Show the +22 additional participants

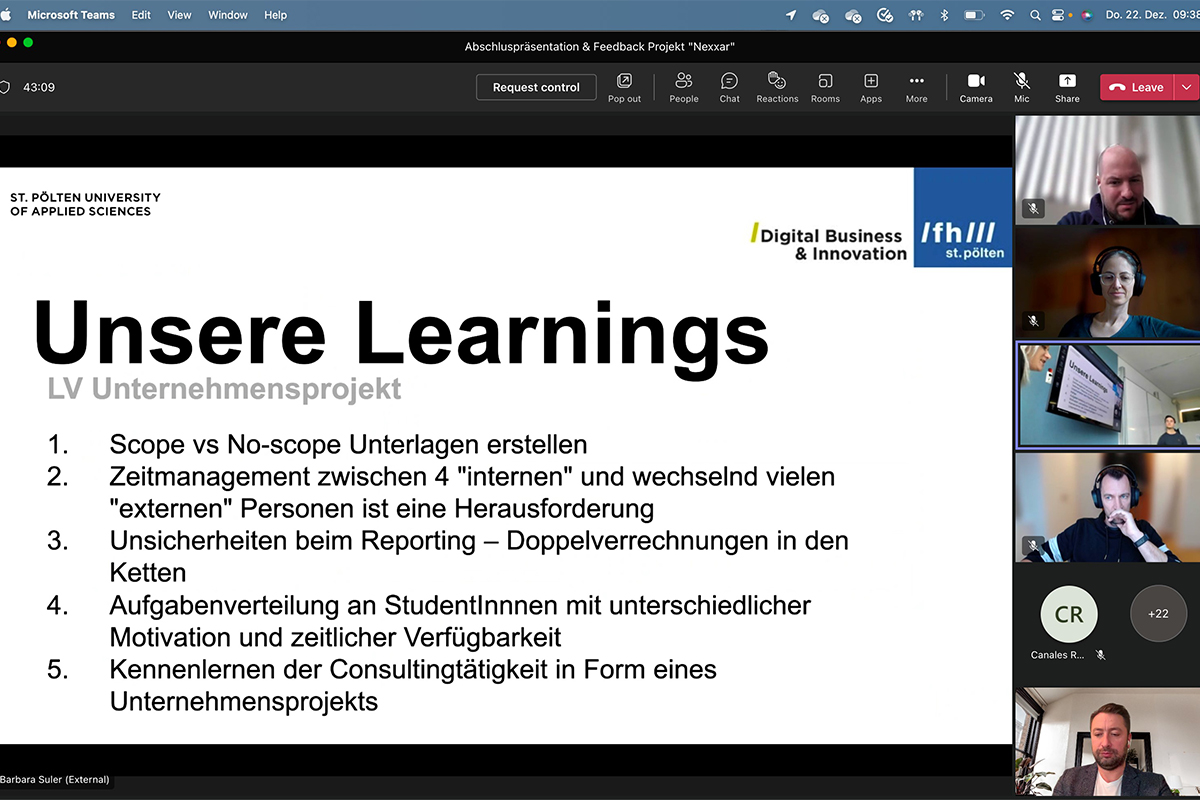coord(1158,613)
